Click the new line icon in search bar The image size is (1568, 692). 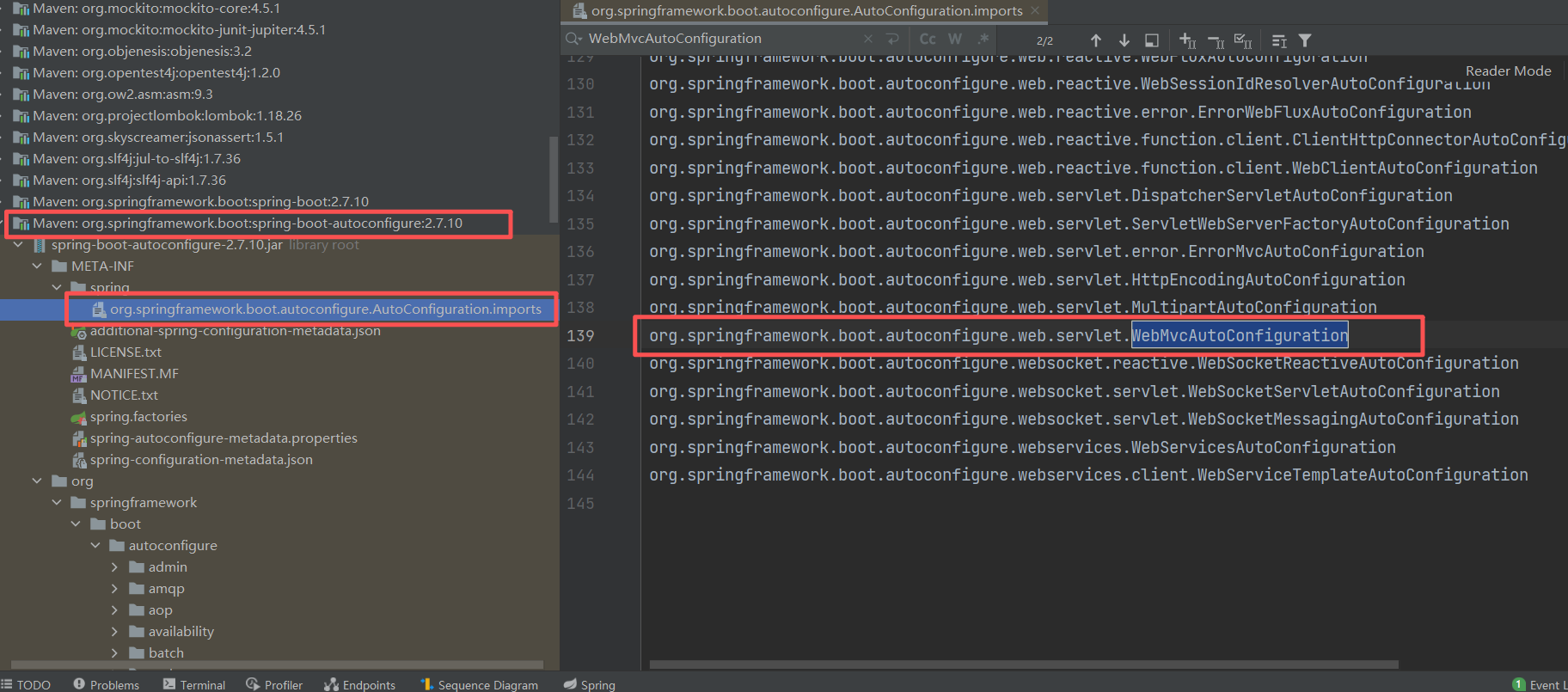point(892,39)
